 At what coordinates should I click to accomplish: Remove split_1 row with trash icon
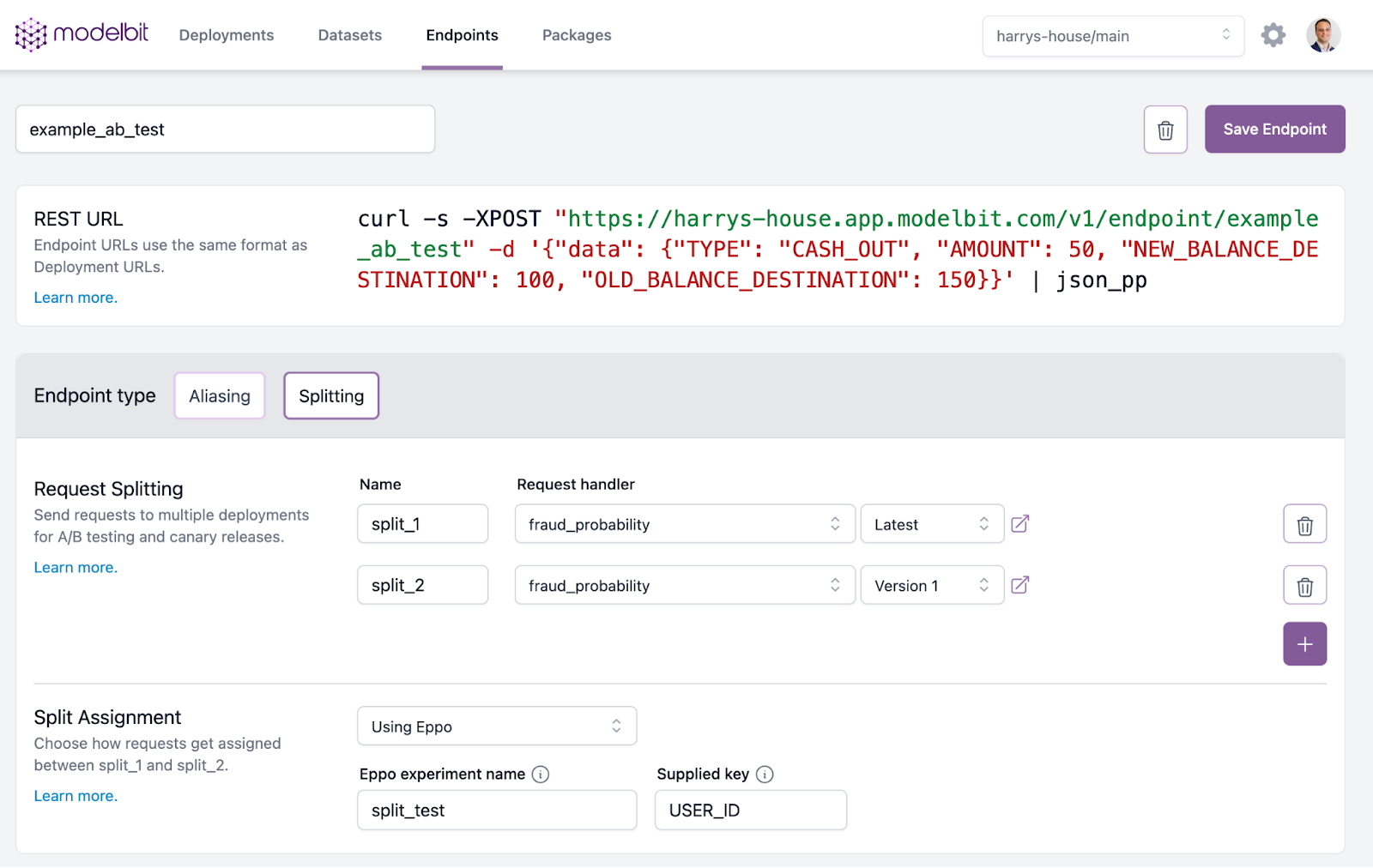[x=1304, y=525]
